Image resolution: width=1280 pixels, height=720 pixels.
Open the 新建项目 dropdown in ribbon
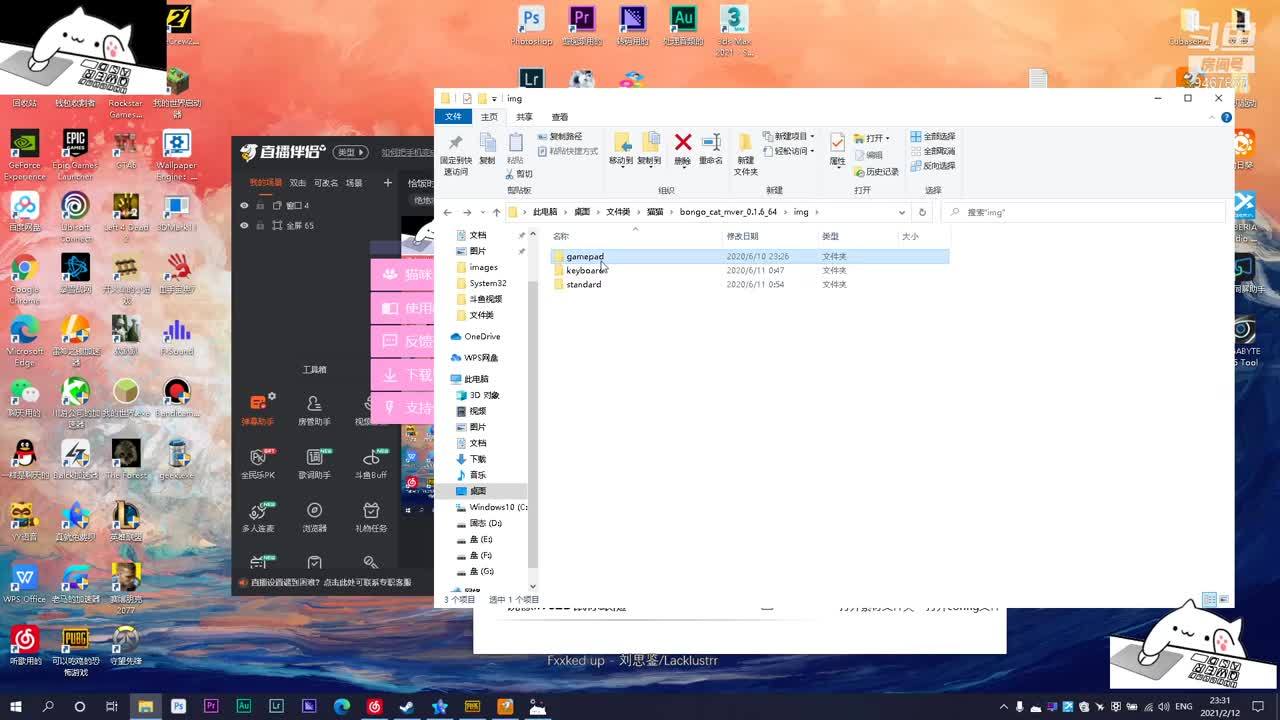coord(811,136)
